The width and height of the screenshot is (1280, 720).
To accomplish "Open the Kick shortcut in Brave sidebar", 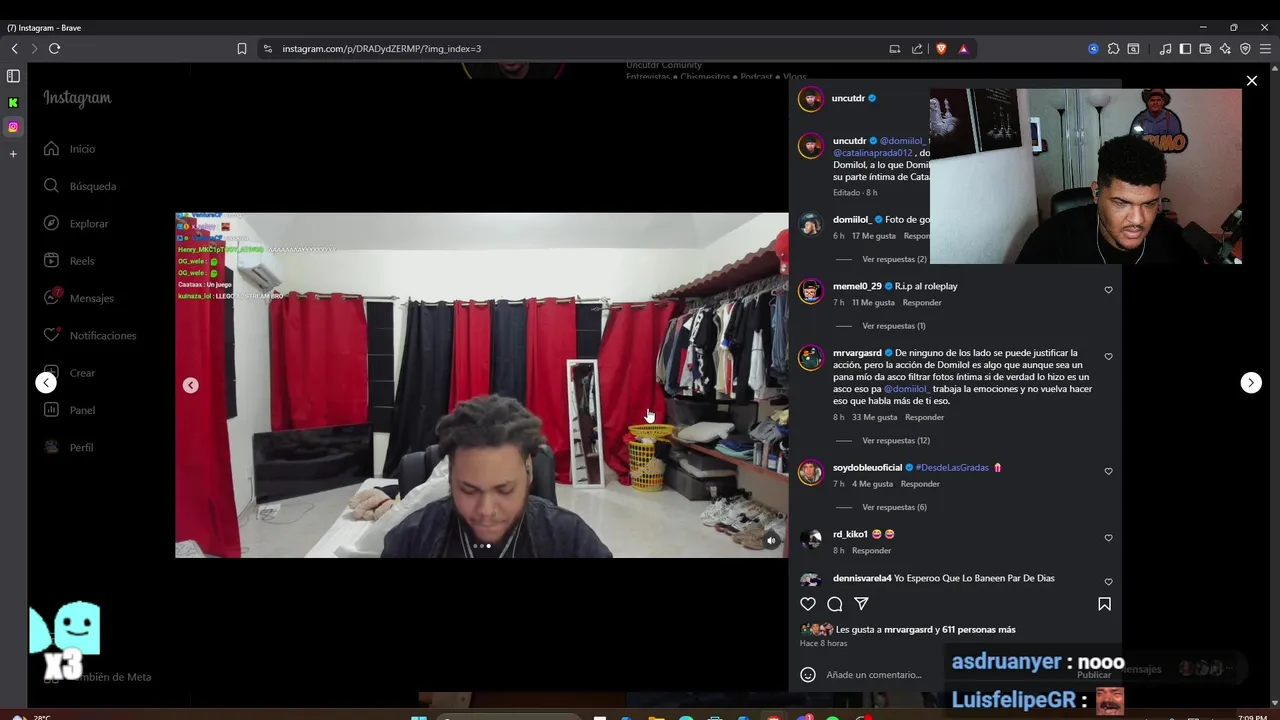I will click(x=13, y=102).
